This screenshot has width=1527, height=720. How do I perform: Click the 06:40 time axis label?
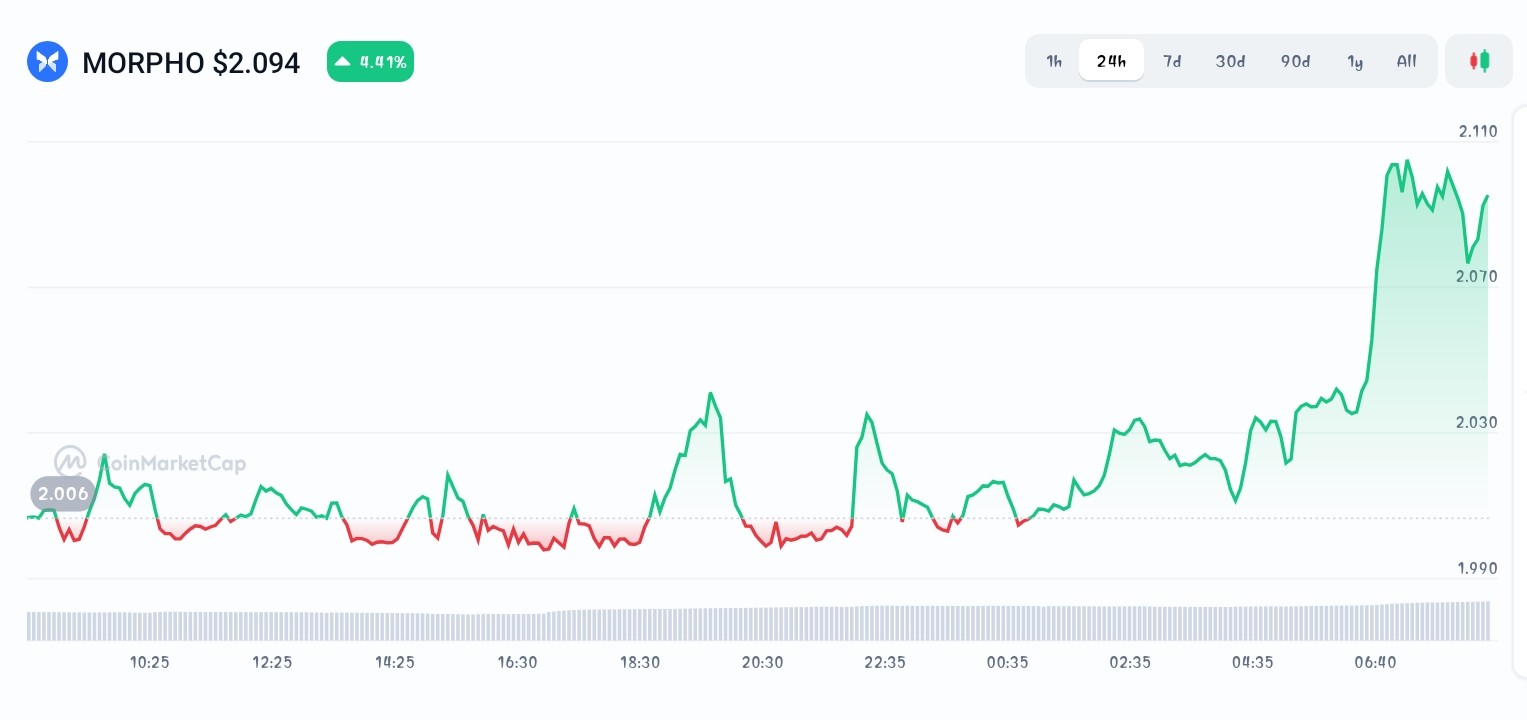pyautogui.click(x=1375, y=662)
